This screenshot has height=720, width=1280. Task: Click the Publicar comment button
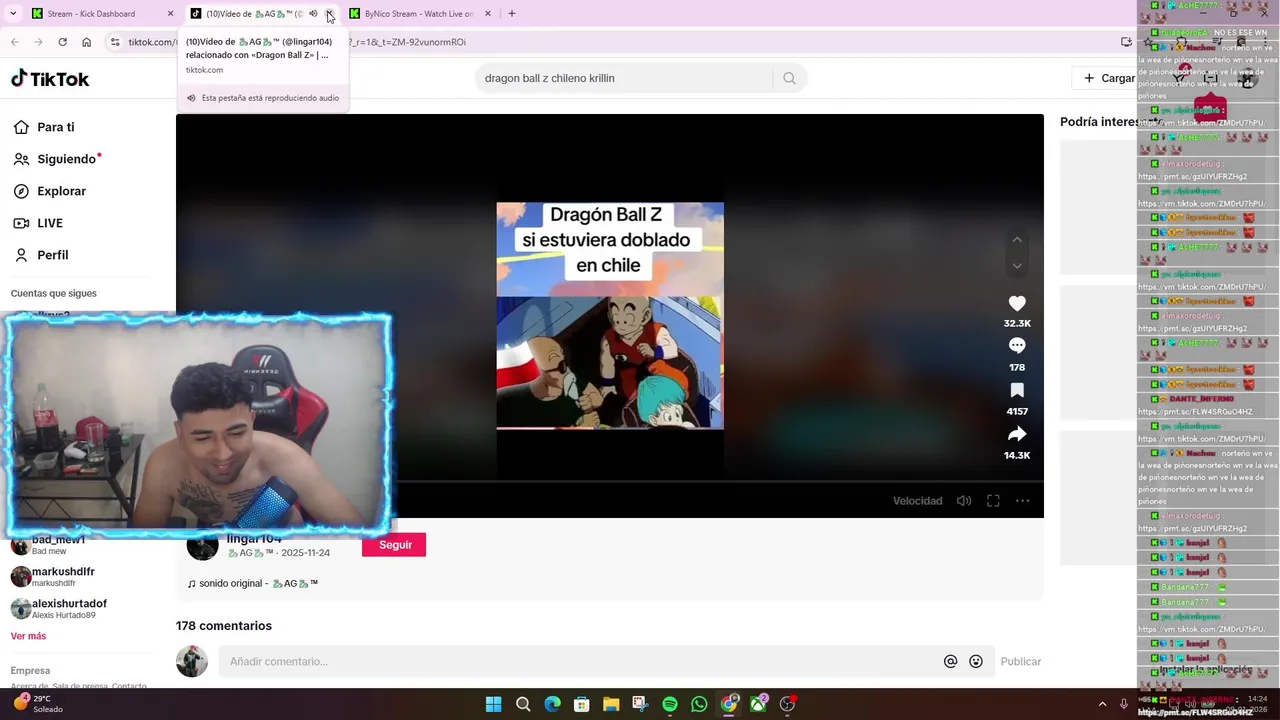pos(1021,661)
